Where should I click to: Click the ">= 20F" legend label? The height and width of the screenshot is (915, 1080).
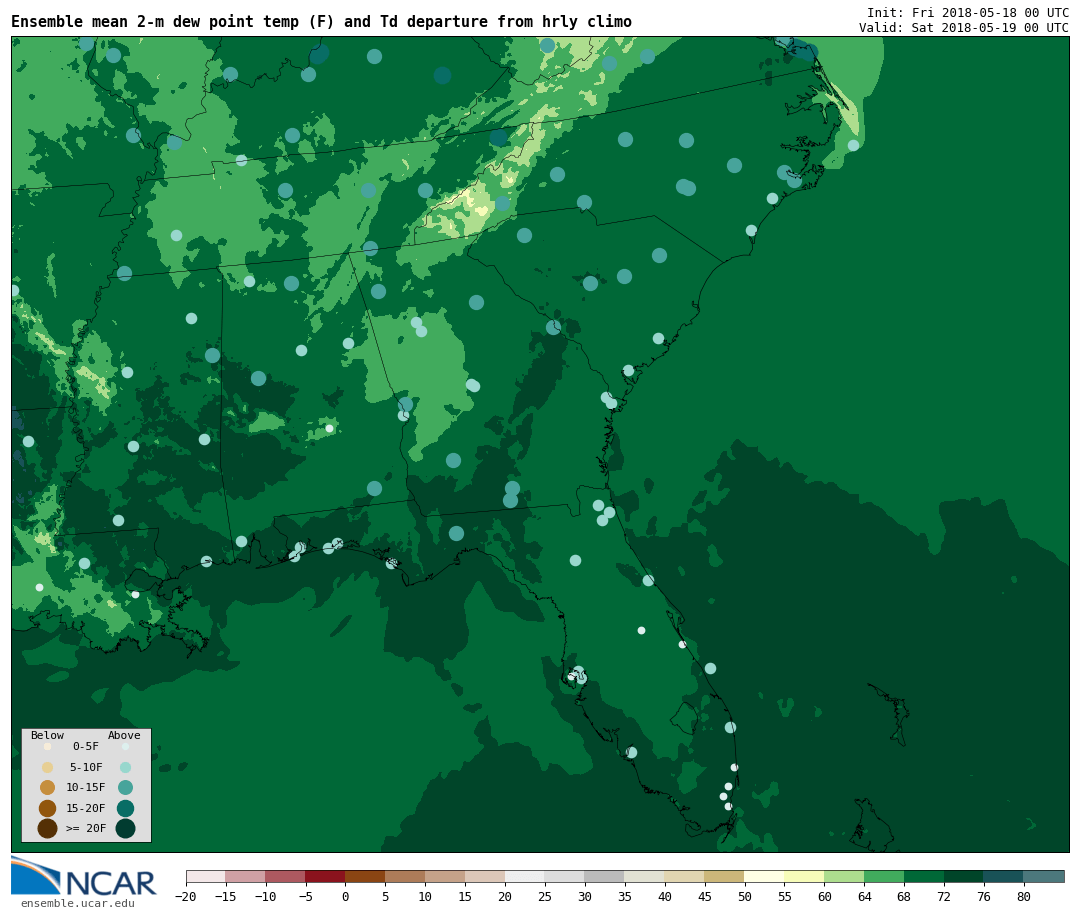point(86,828)
